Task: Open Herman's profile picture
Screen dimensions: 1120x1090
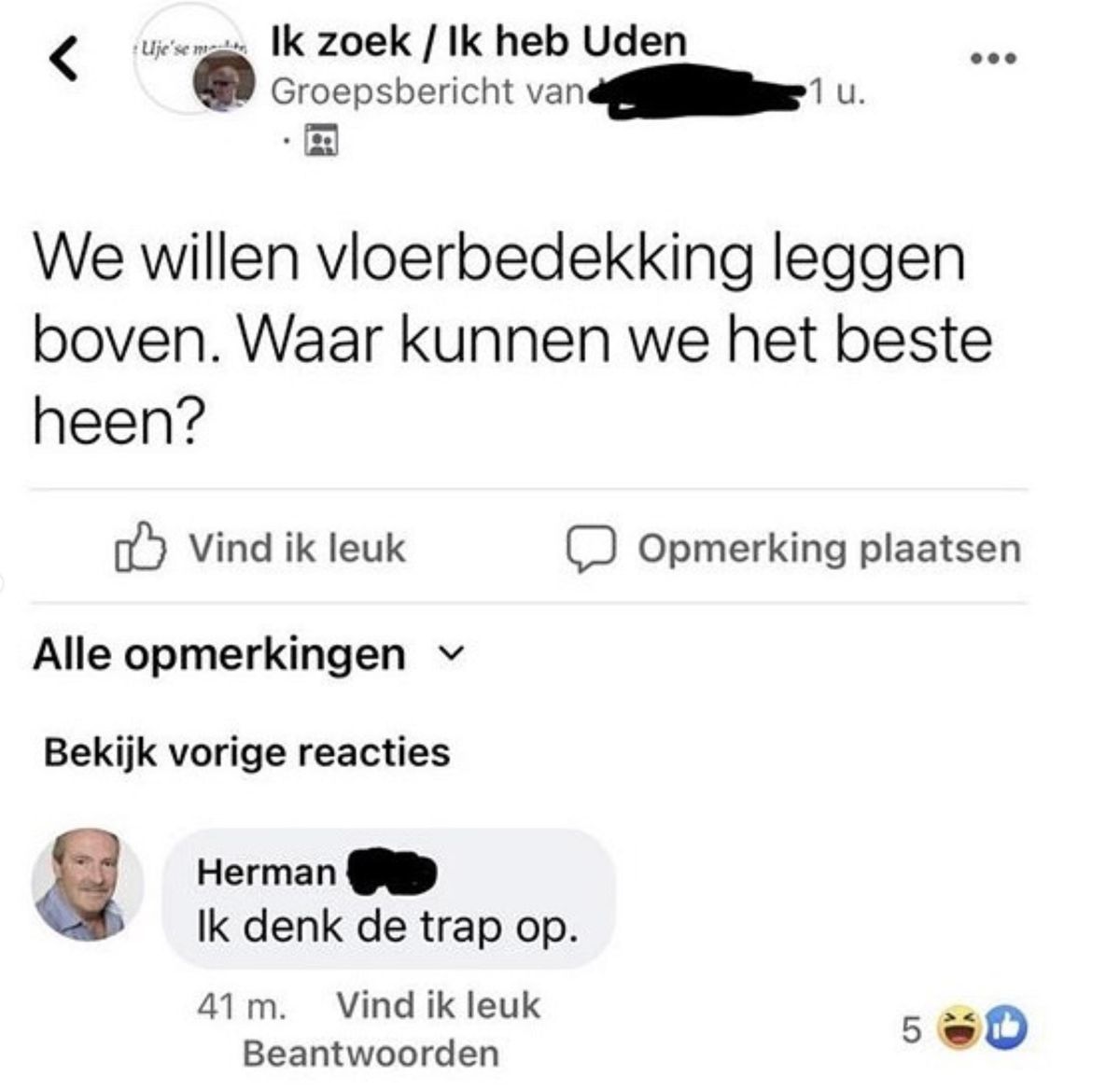Action: click(88, 884)
